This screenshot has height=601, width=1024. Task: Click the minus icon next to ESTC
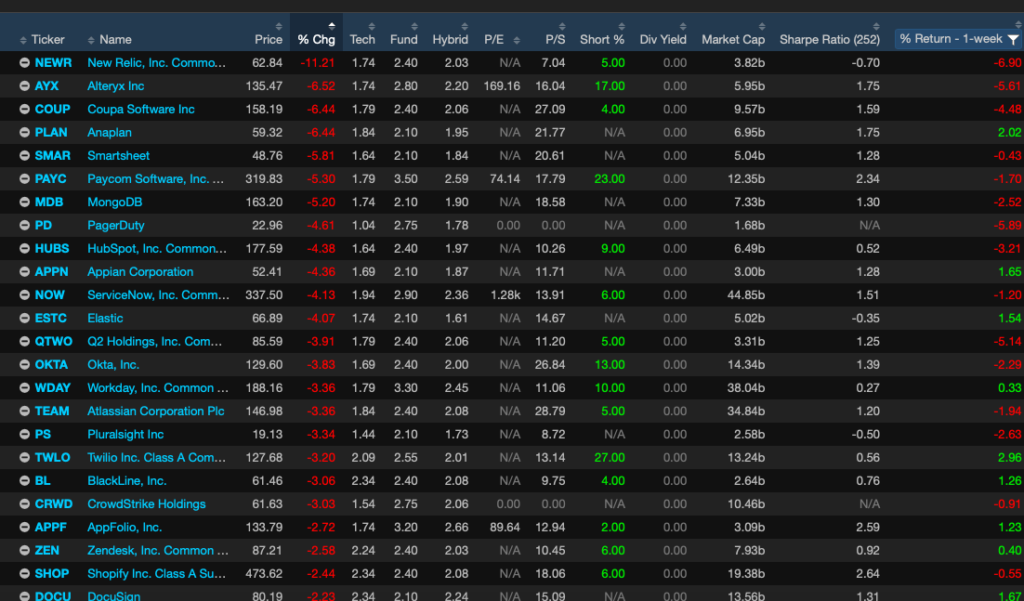24,318
